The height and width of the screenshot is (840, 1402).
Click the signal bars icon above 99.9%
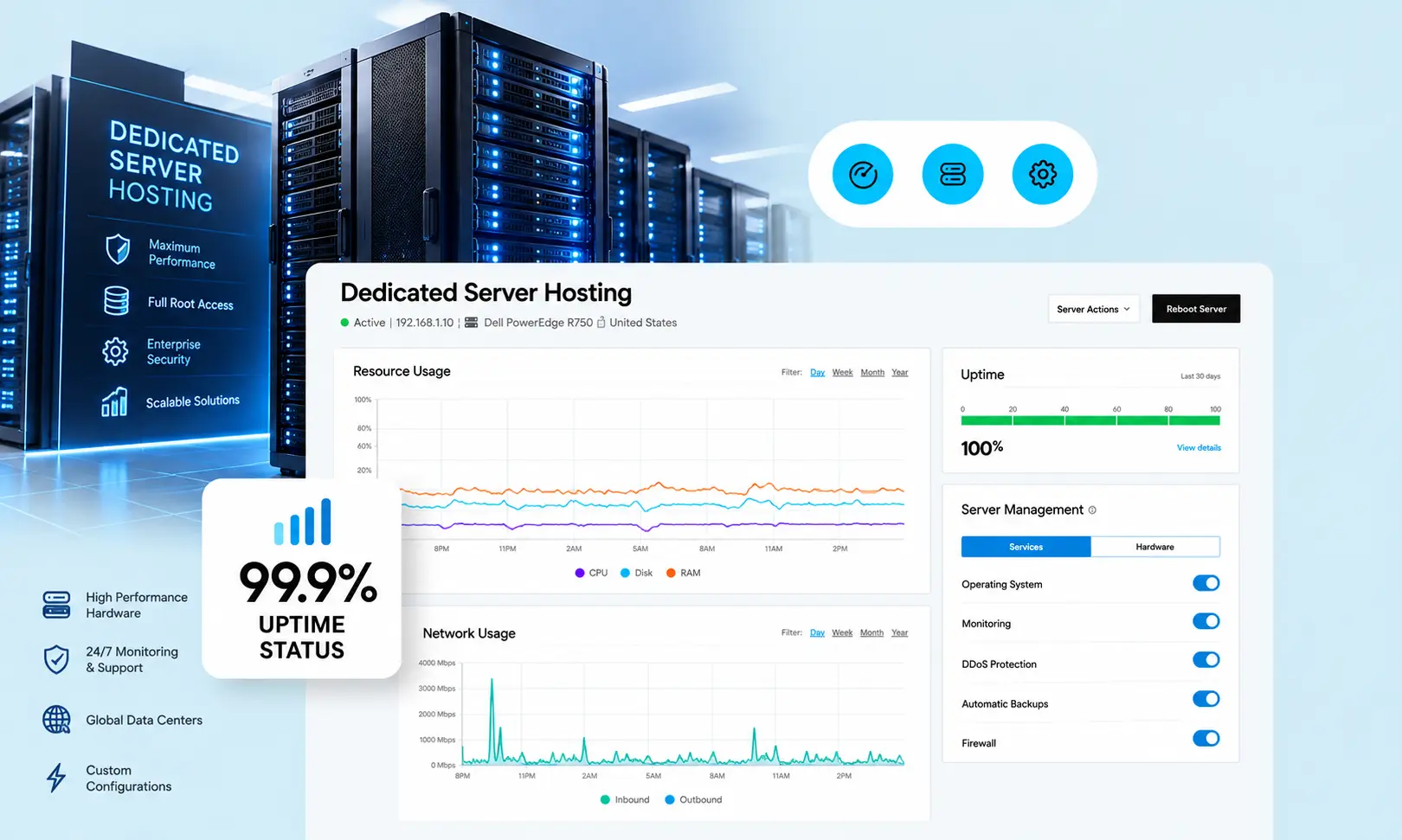point(302,522)
